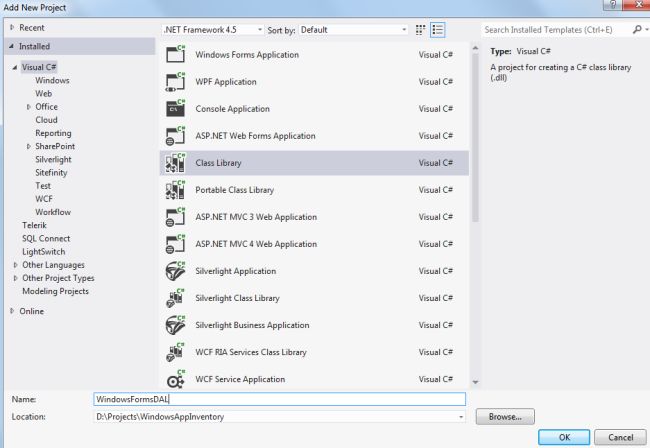Image resolution: width=650 pixels, height=448 pixels.
Task: Select the ASP.NET MVC 4 Web Application icon
Action: [175, 244]
